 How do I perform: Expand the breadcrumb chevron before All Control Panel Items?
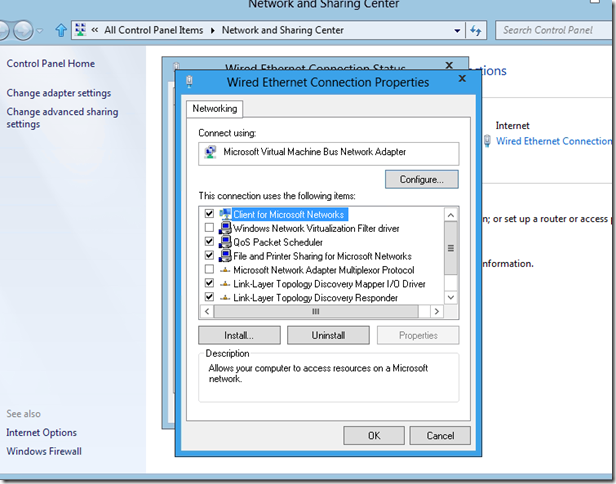coord(95,30)
